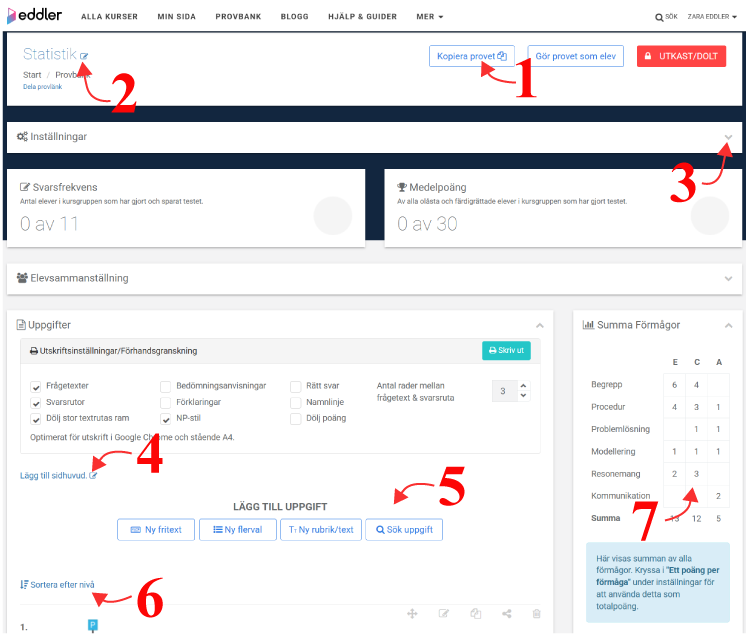Collapse the Summa Förmågor panel
746x634 pixels.
click(728, 325)
